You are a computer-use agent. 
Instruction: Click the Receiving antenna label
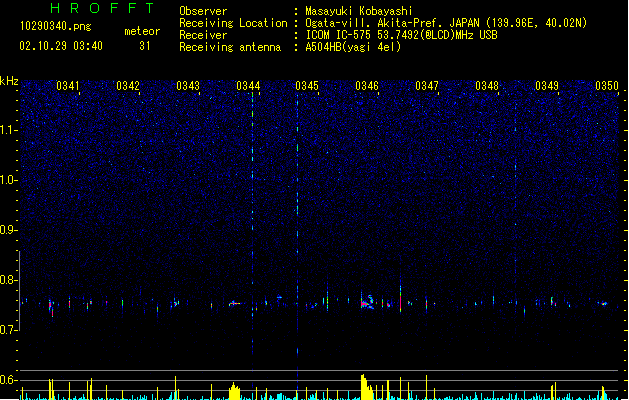230,47
